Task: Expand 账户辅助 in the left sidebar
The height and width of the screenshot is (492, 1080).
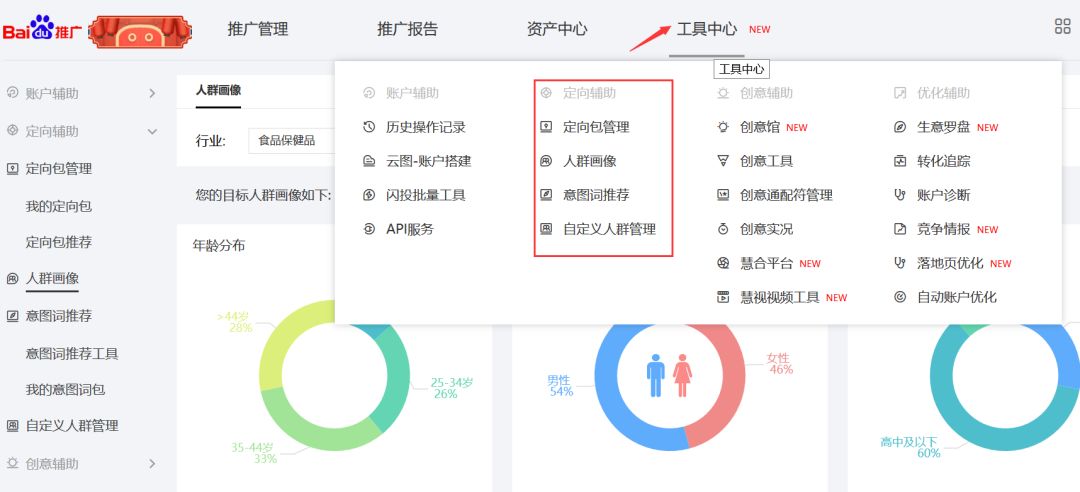Action: tap(83, 93)
